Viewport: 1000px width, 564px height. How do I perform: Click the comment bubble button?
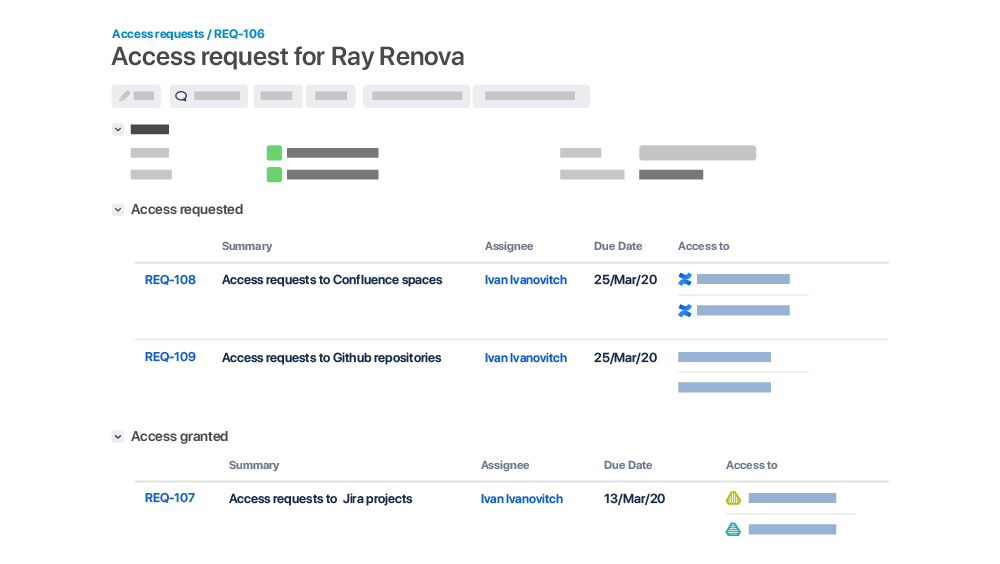(x=209, y=96)
